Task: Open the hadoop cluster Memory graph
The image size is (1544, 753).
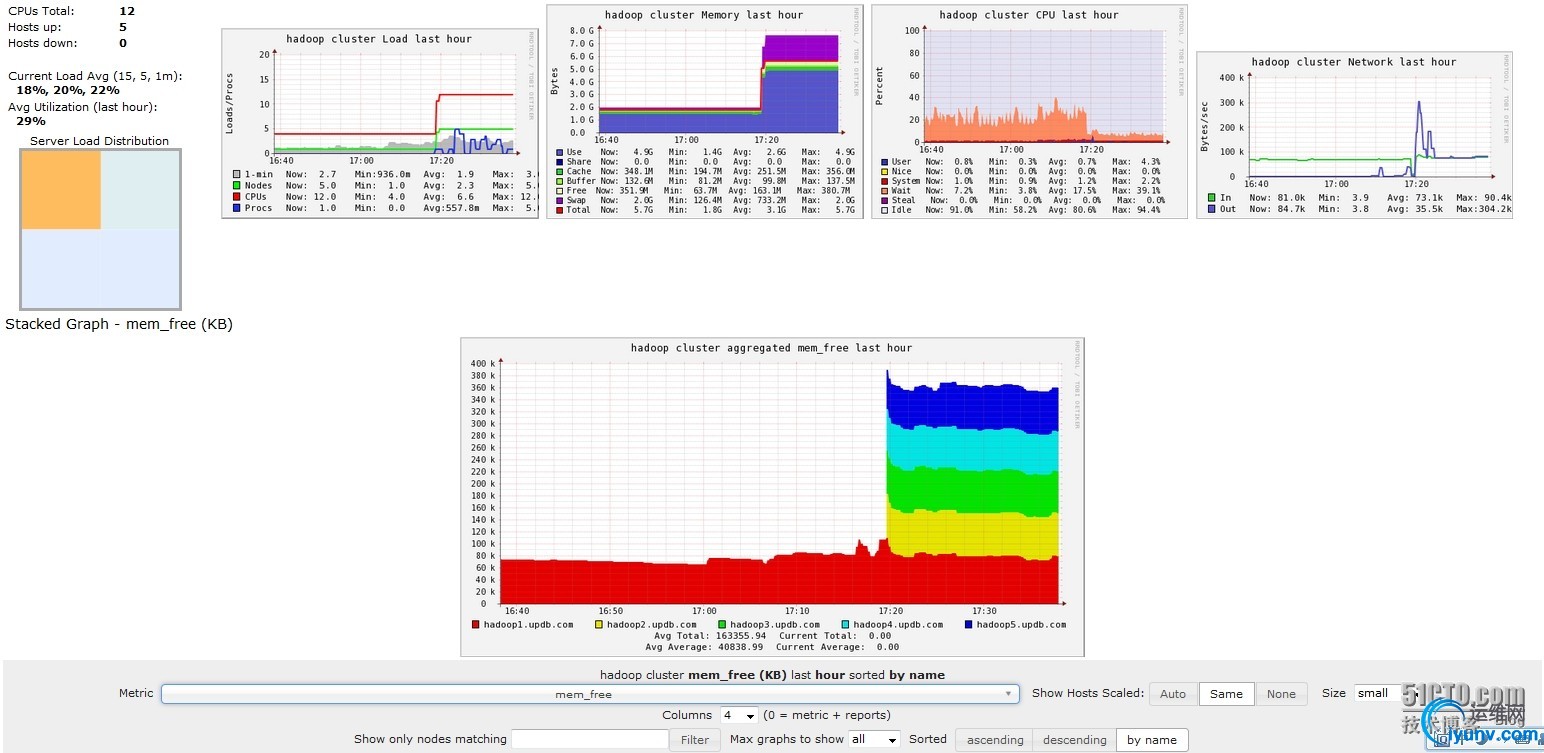Action: click(704, 111)
